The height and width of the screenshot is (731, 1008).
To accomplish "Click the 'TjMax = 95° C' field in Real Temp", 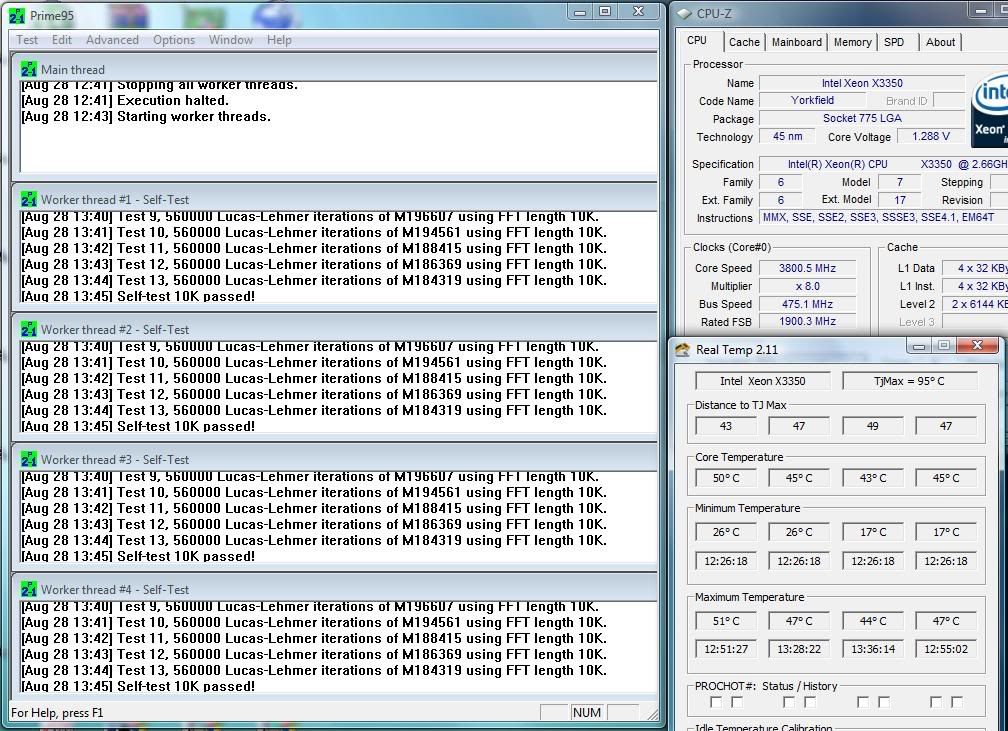I will tap(909, 381).
